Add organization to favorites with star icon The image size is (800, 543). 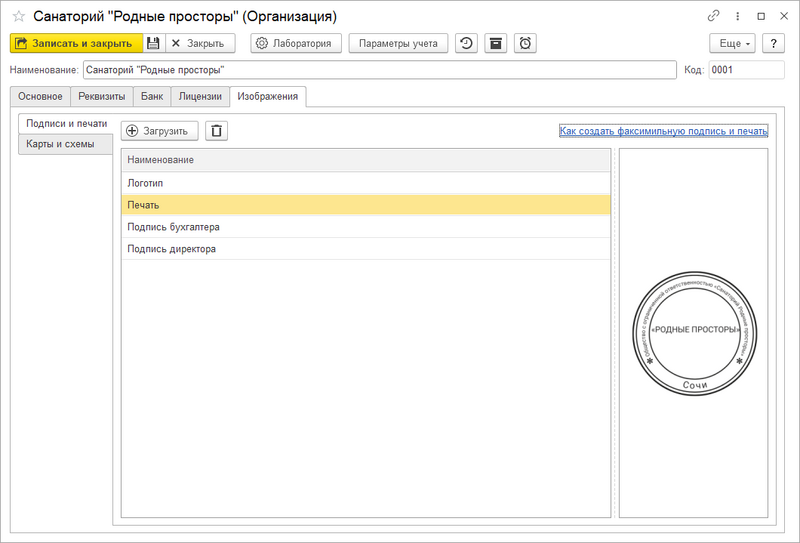pos(19,16)
